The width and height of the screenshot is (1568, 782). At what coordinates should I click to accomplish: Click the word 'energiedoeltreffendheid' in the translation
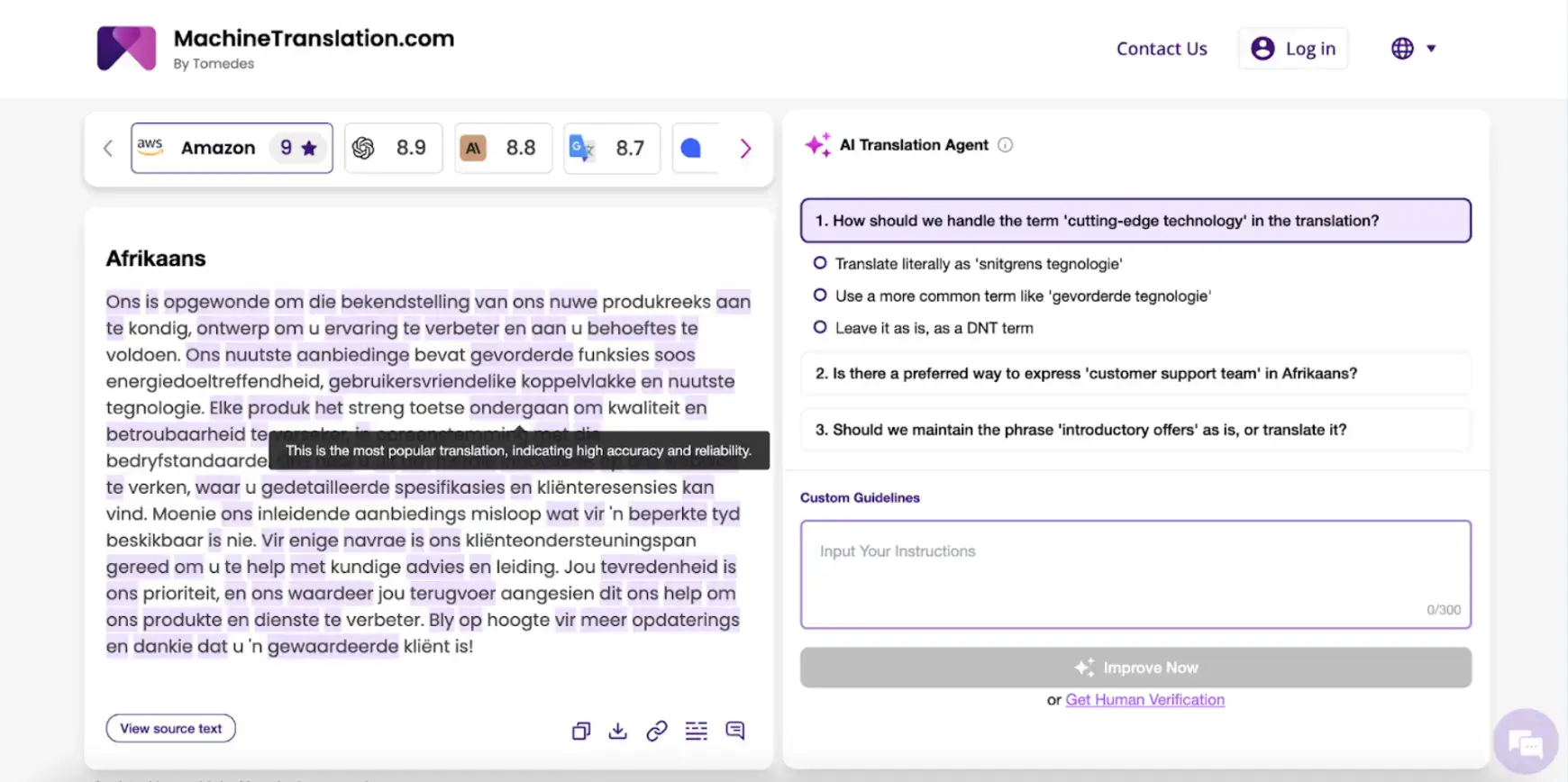click(x=213, y=381)
